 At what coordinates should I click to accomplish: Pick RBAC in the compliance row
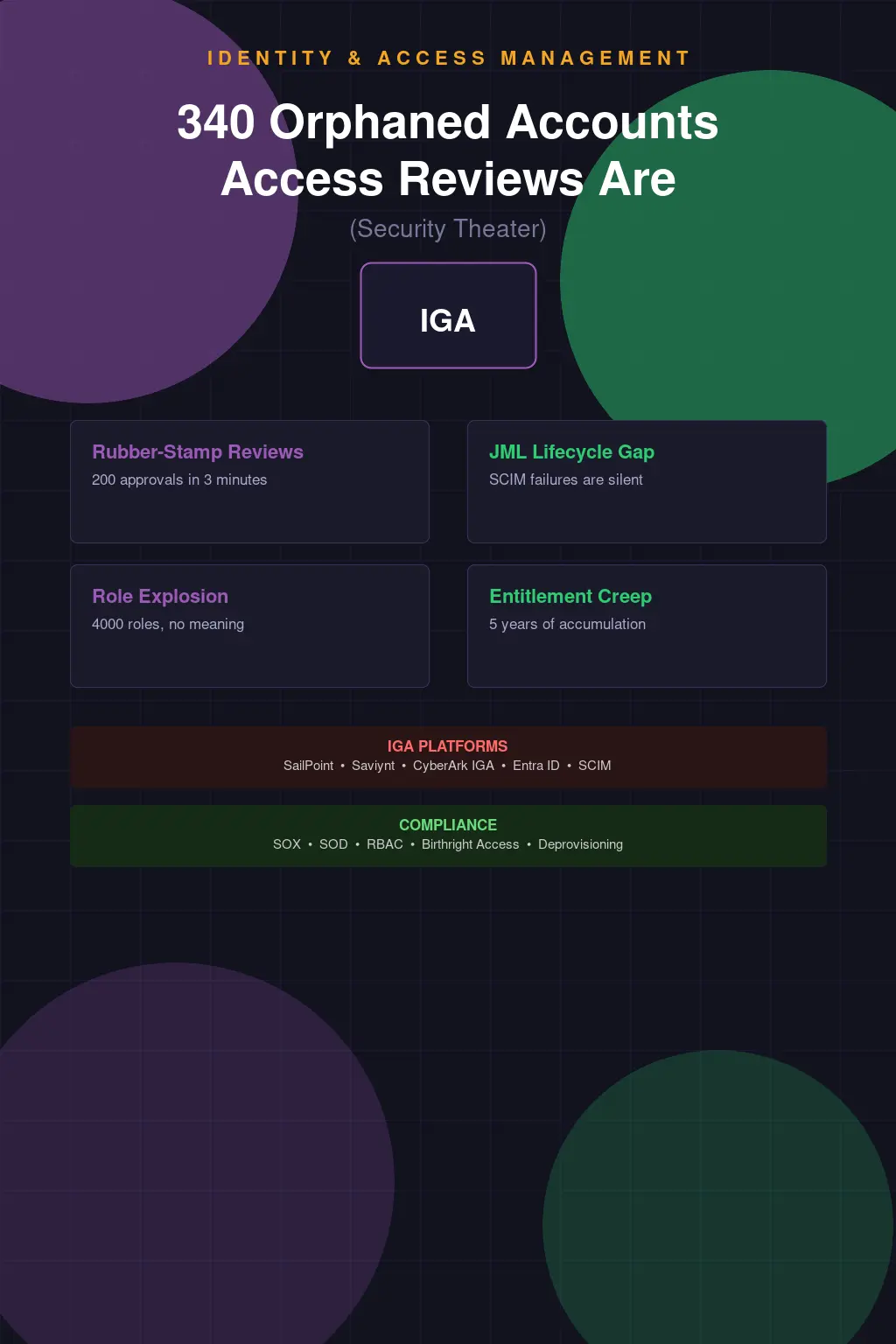click(385, 844)
